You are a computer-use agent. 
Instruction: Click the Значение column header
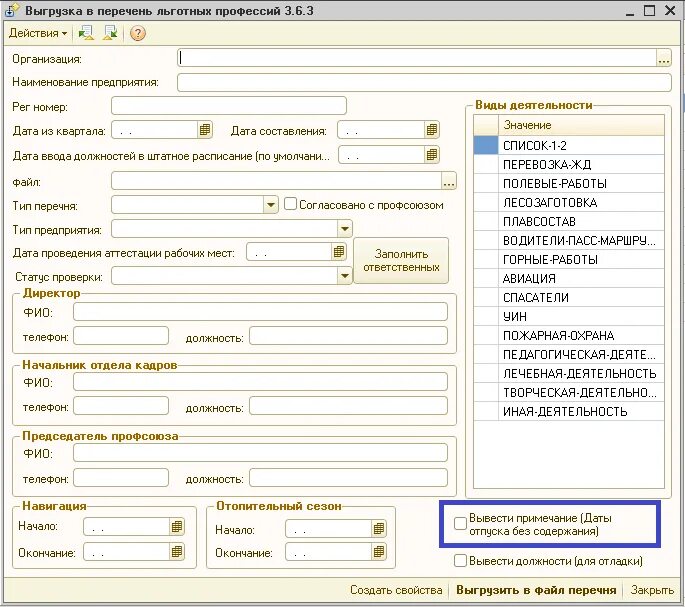click(x=581, y=125)
